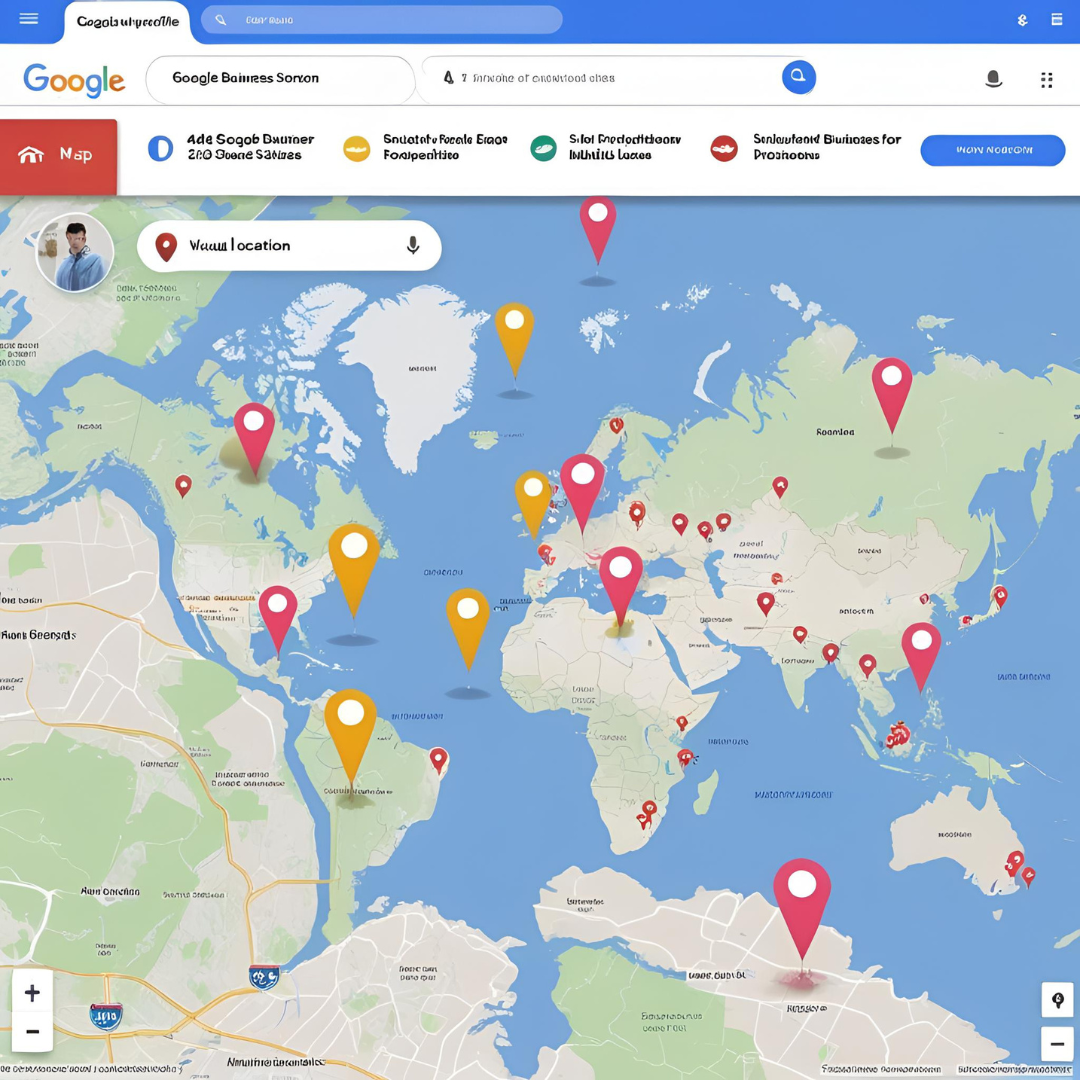Open the notifications bell icon
Screen dimensions: 1080x1080
[x=993, y=79]
